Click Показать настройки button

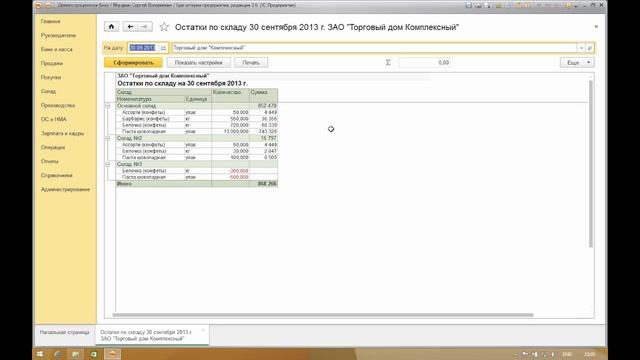click(x=198, y=62)
